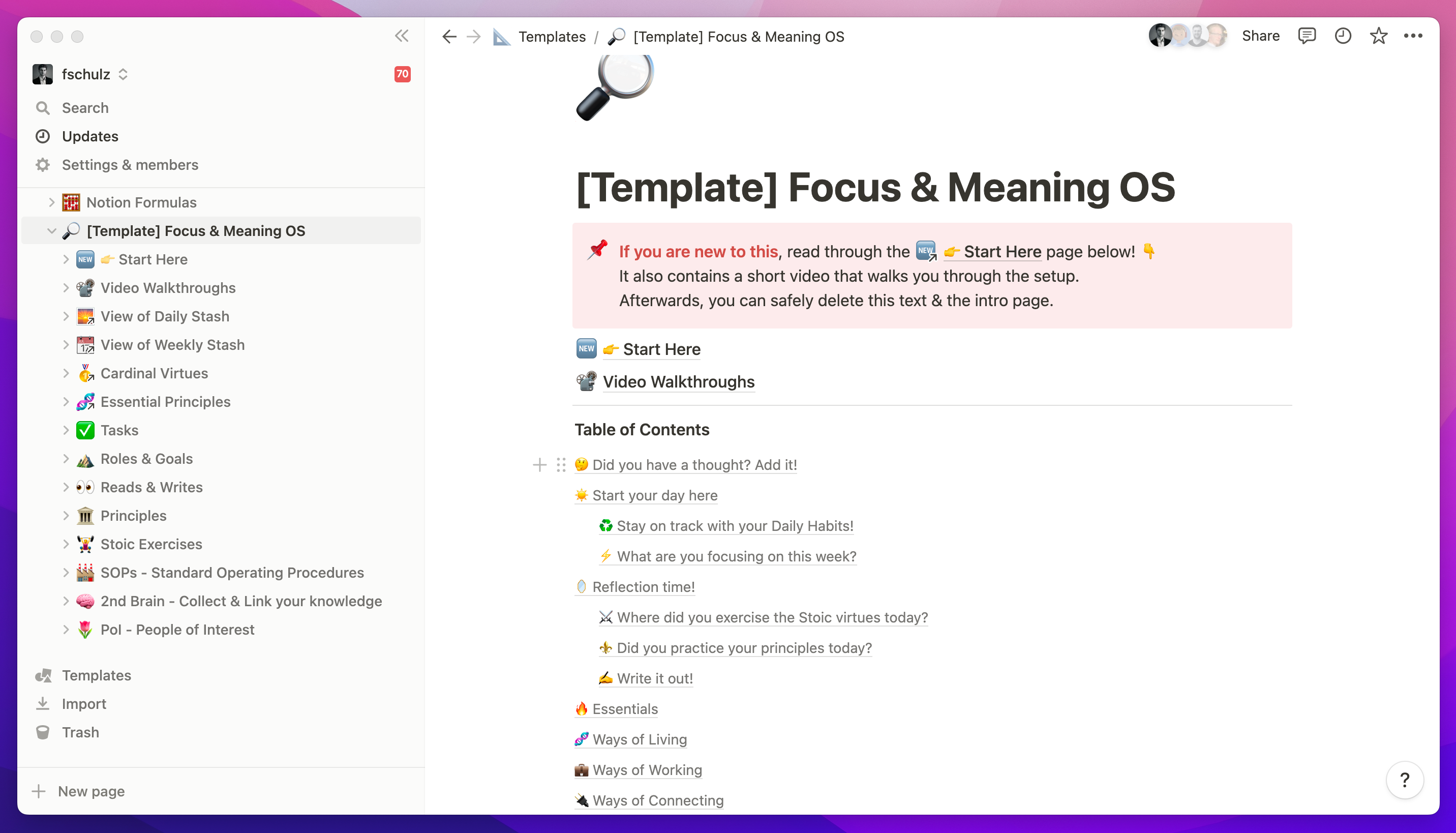Expand the Stoic Exercises subpages
Viewport: 1456px width, 833px height.
coord(66,544)
